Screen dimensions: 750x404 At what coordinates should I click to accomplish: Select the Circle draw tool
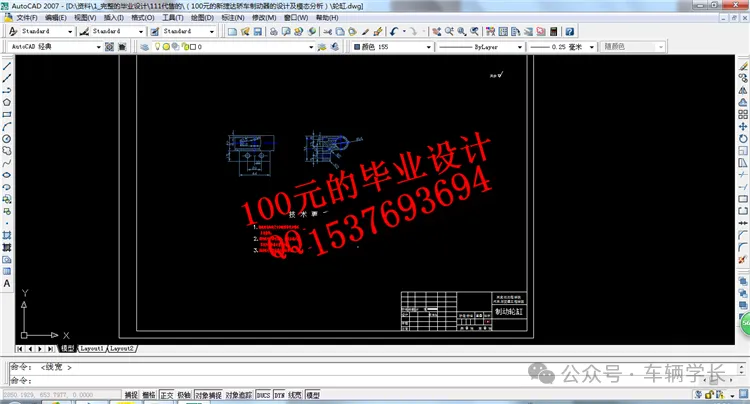tap(7, 139)
